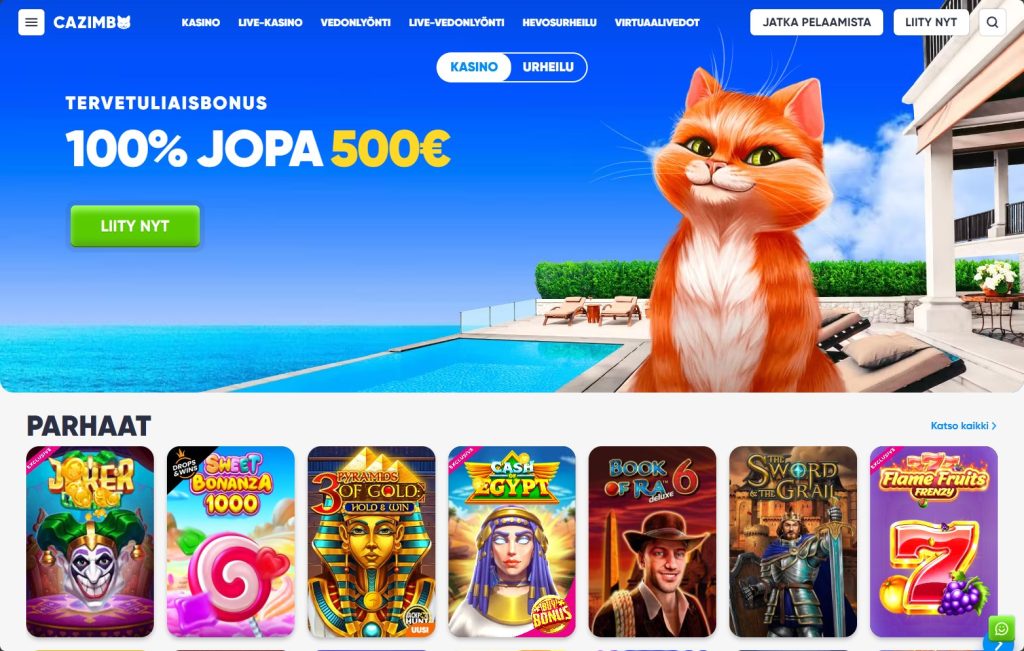Open the Live-Kasino menu item
1024x651 pixels.
pos(270,22)
